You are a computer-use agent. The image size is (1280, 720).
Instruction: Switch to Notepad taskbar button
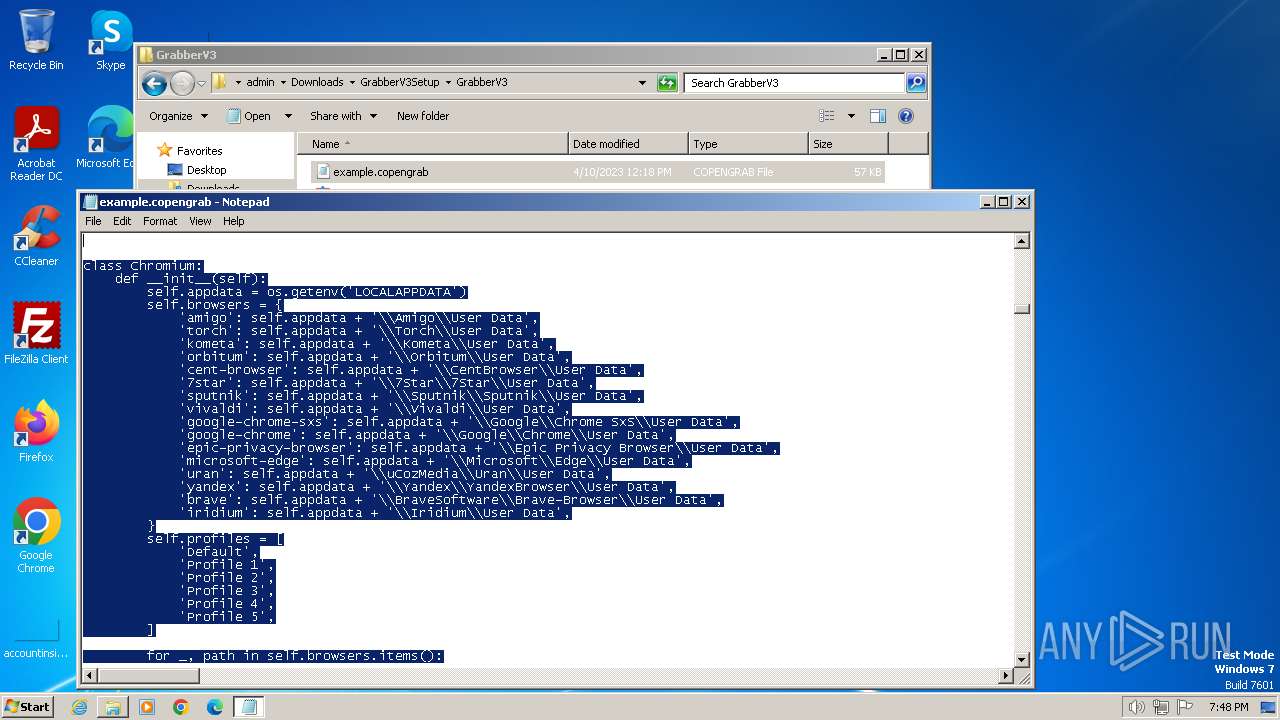(x=249, y=707)
